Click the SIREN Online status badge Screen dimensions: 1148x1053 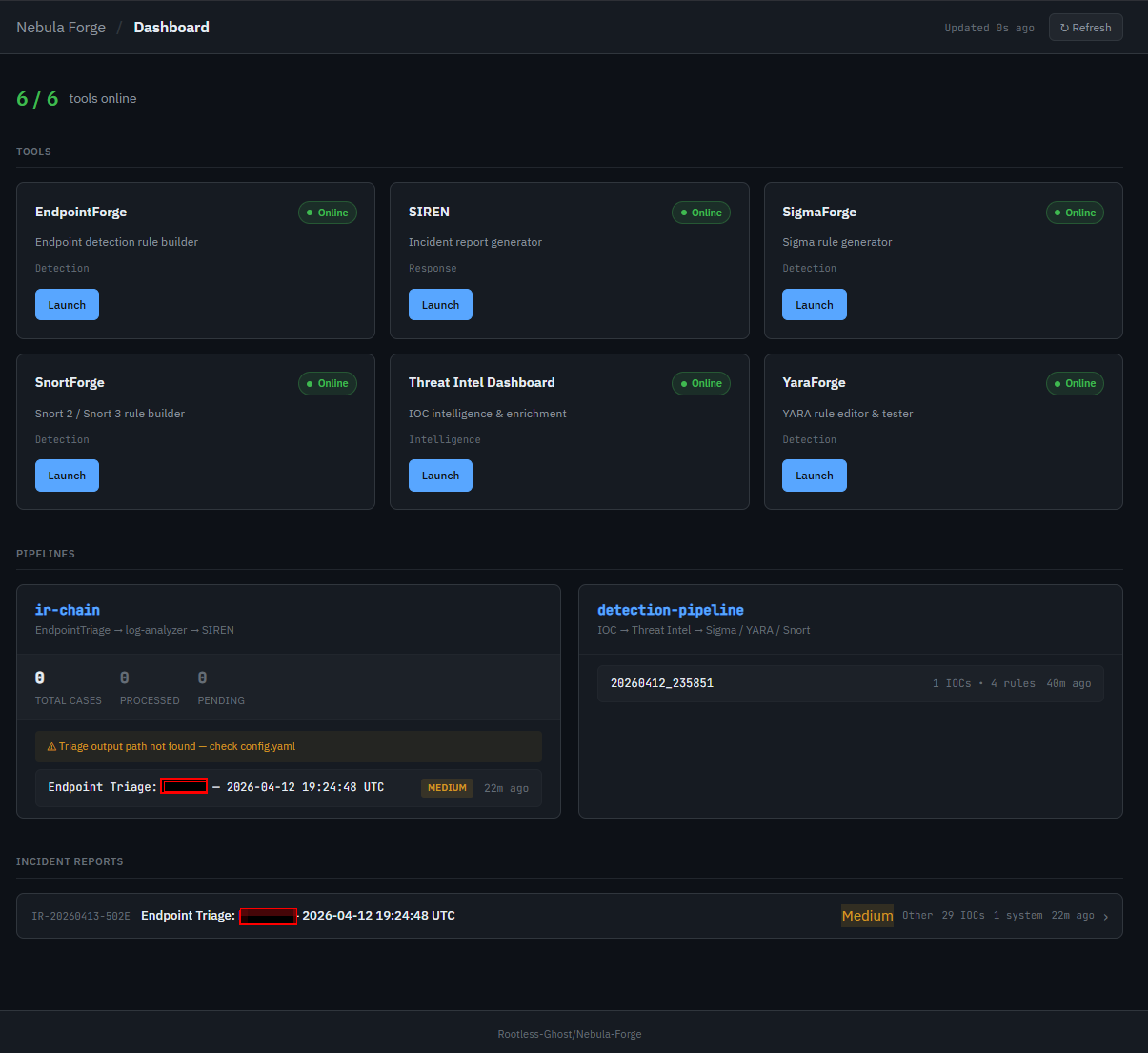[x=701, y=213]
